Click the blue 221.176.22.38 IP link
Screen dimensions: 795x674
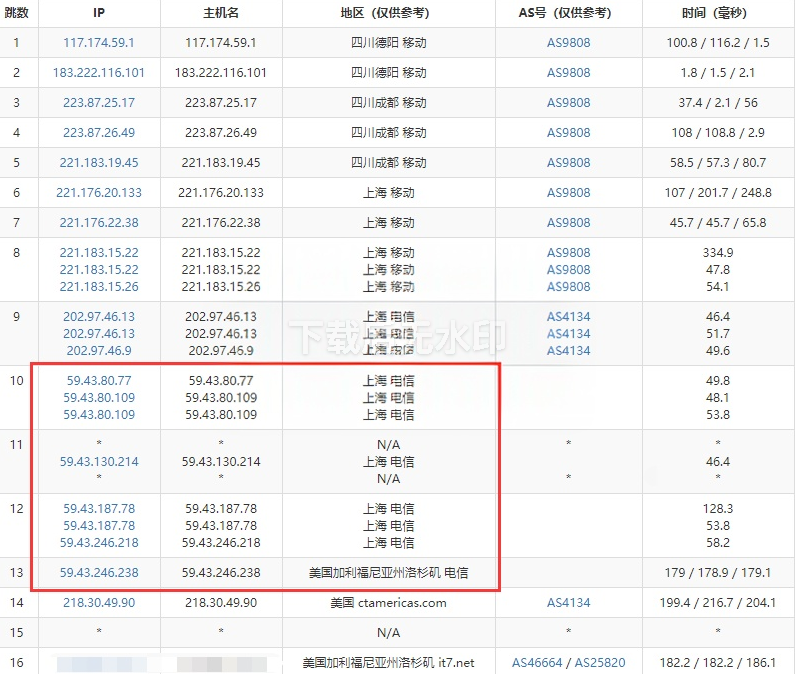(x=98, y=223)
